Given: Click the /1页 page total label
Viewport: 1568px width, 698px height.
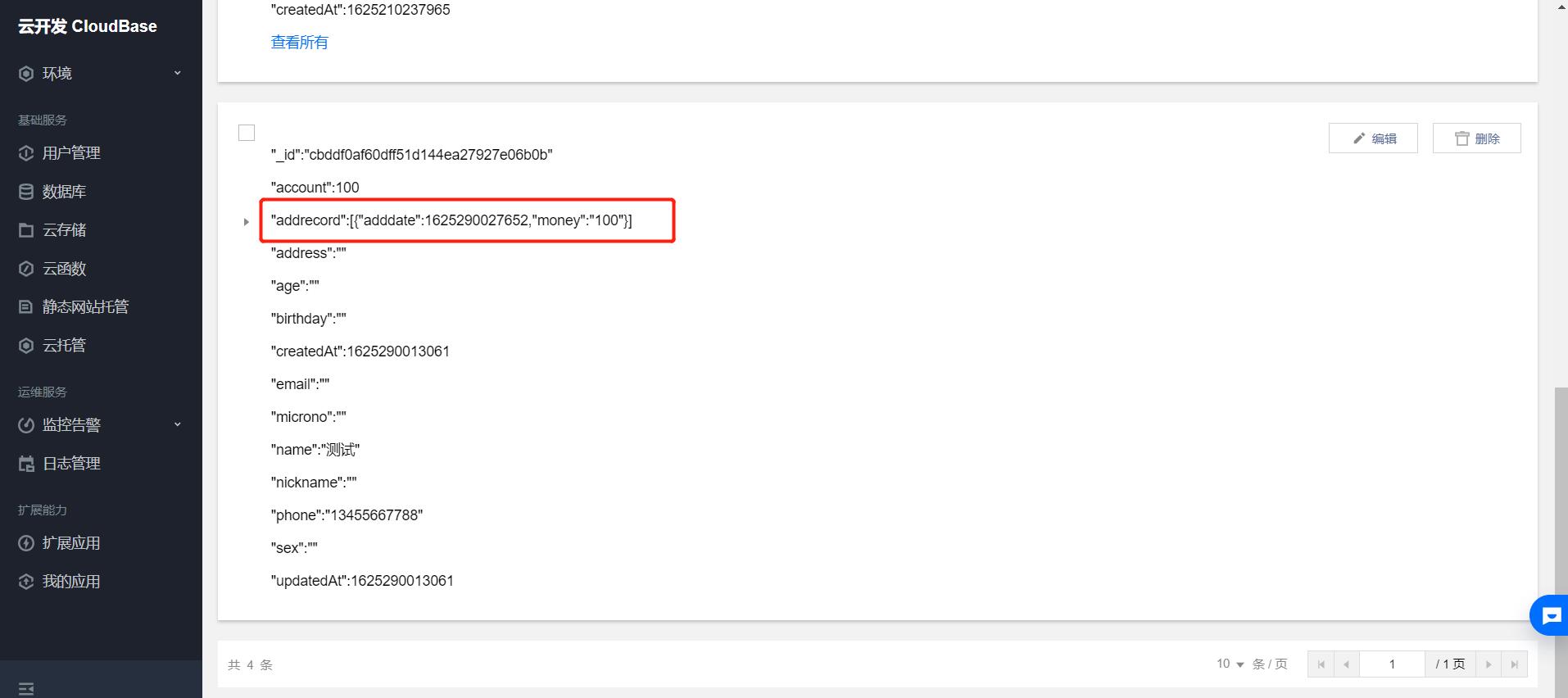Looking at the screenshot, I should point(1450,664).
